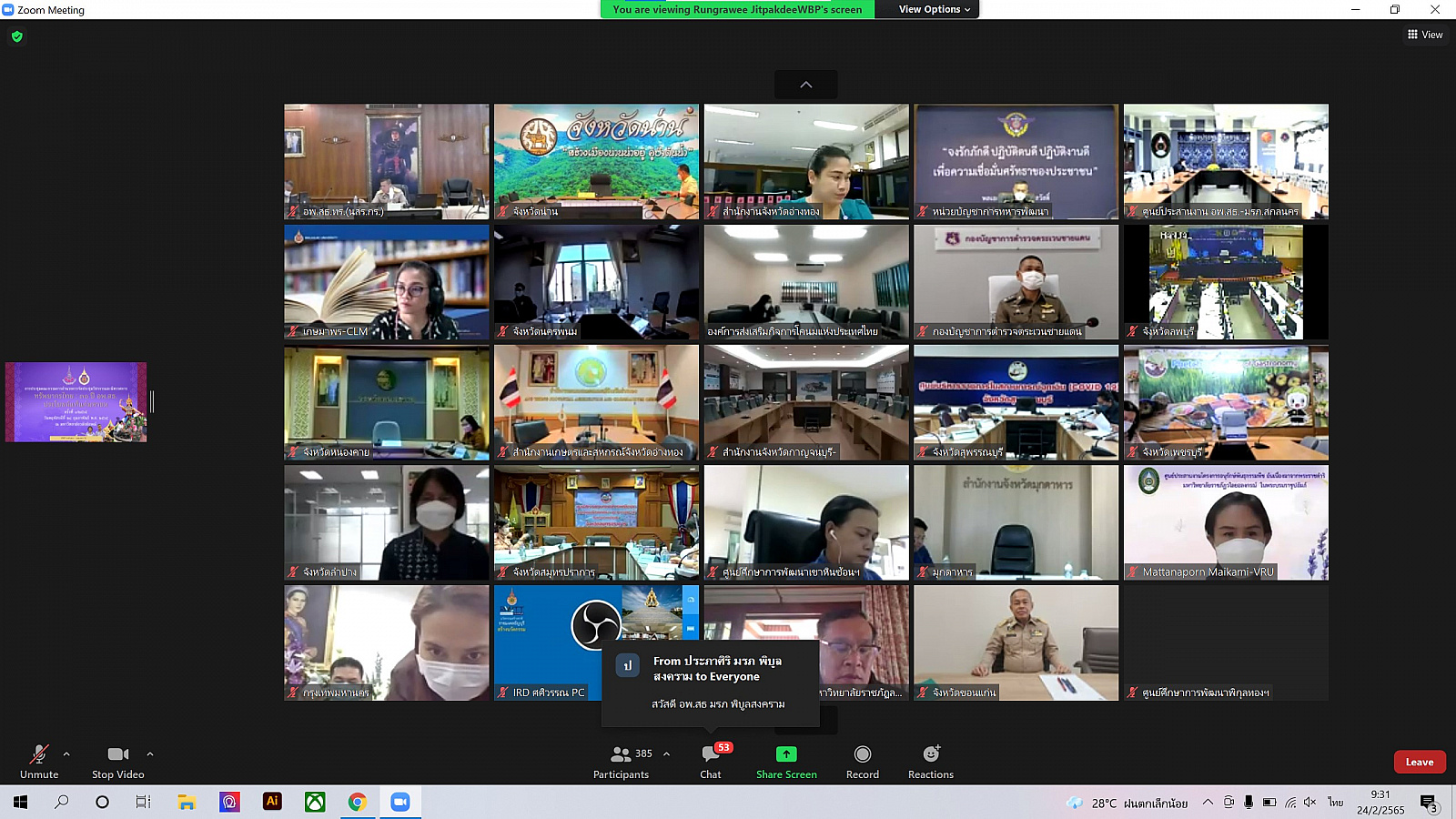This screenshot has width=1456, height=819.
Task: Open the Chat panel
Action: tap(711, 754)
